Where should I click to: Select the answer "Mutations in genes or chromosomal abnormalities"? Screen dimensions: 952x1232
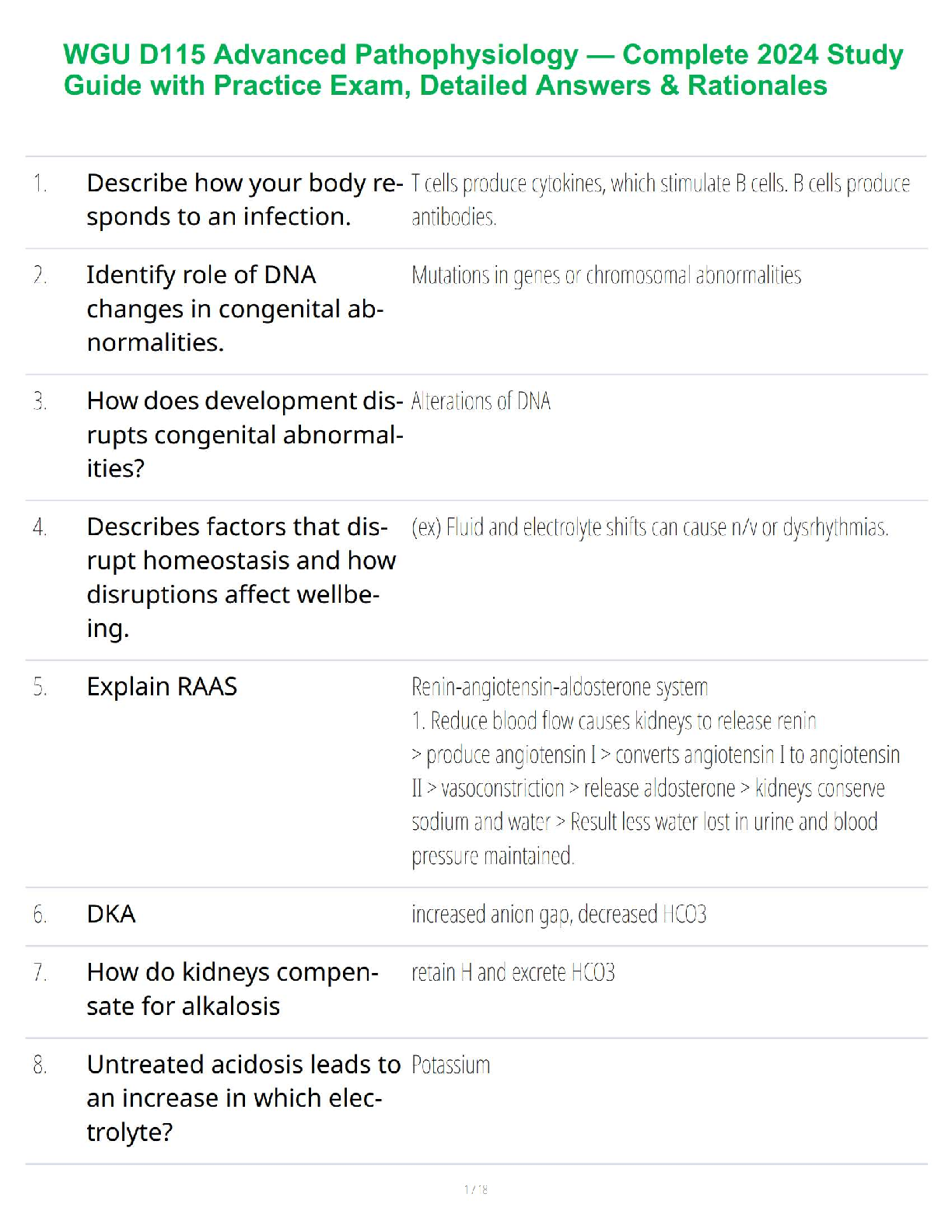click(x=606, y=275)
